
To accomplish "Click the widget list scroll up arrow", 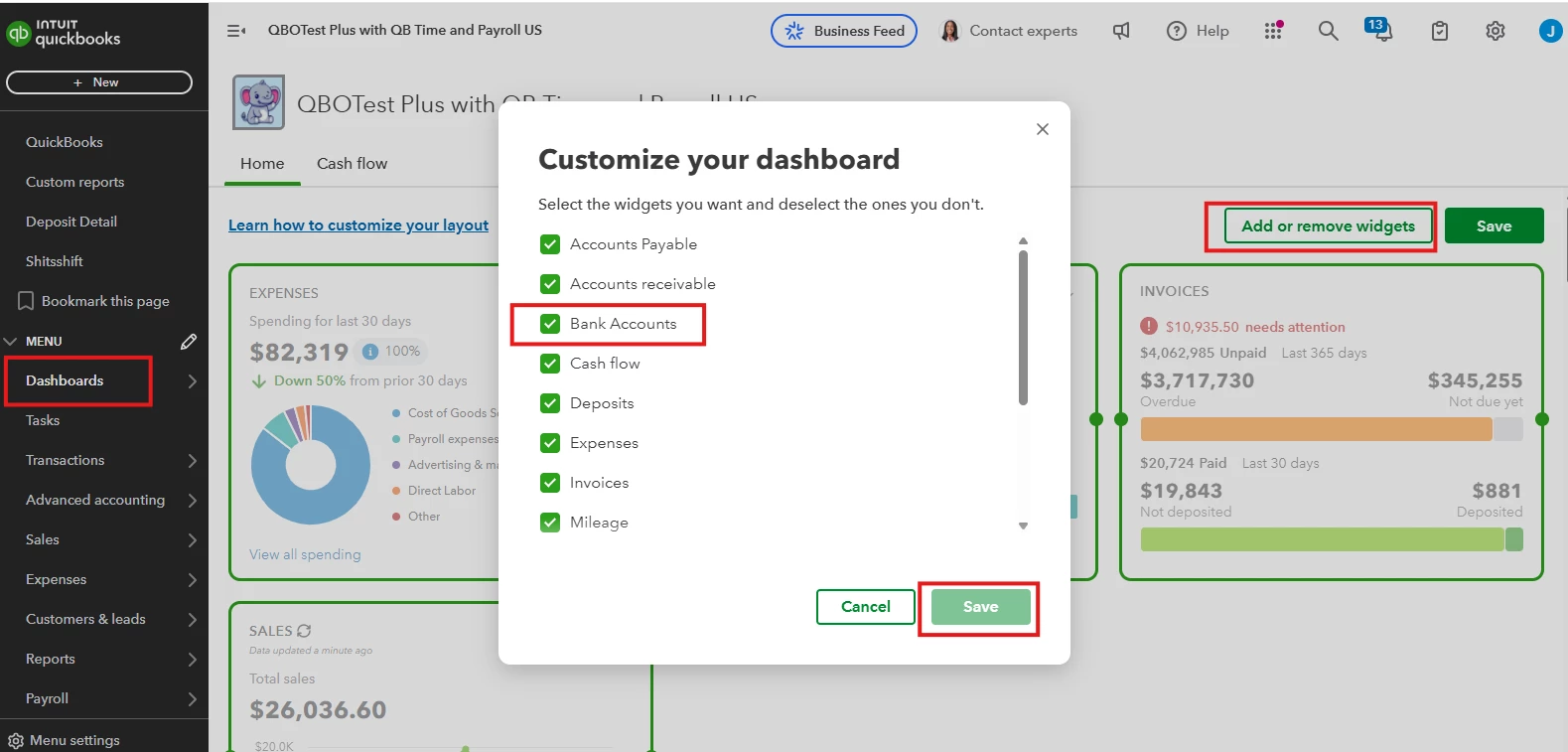I will [x=1023, y=241].
